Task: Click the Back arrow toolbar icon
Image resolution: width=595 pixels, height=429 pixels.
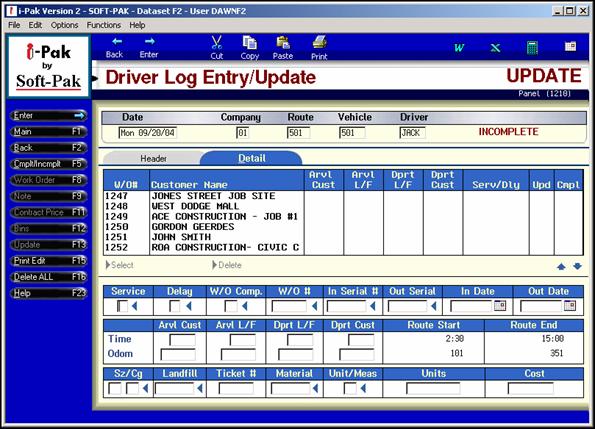Action: (x=116, y=42)
